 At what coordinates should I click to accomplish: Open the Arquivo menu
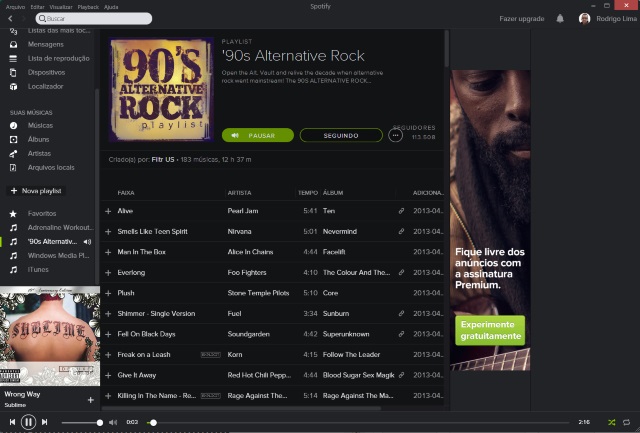(16, 7)
